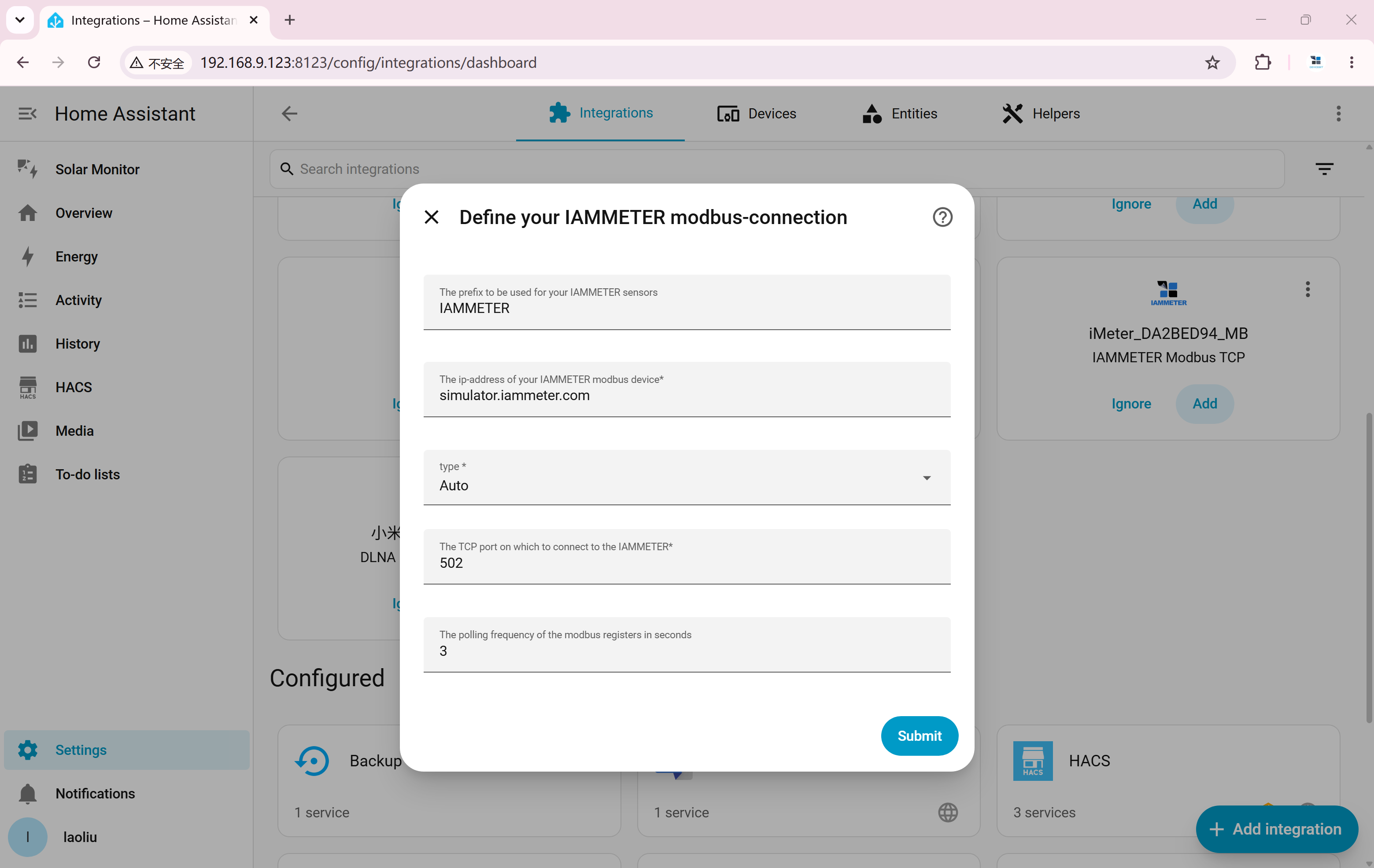Edit the ip-address field with simulator.iammeter.com
The image size is (1374, 868).
687,390
